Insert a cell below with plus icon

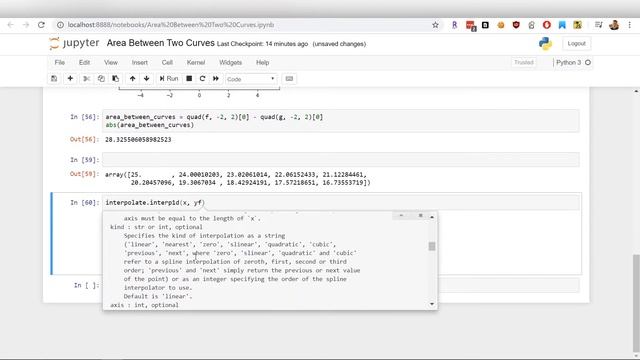tap(70, 79)
